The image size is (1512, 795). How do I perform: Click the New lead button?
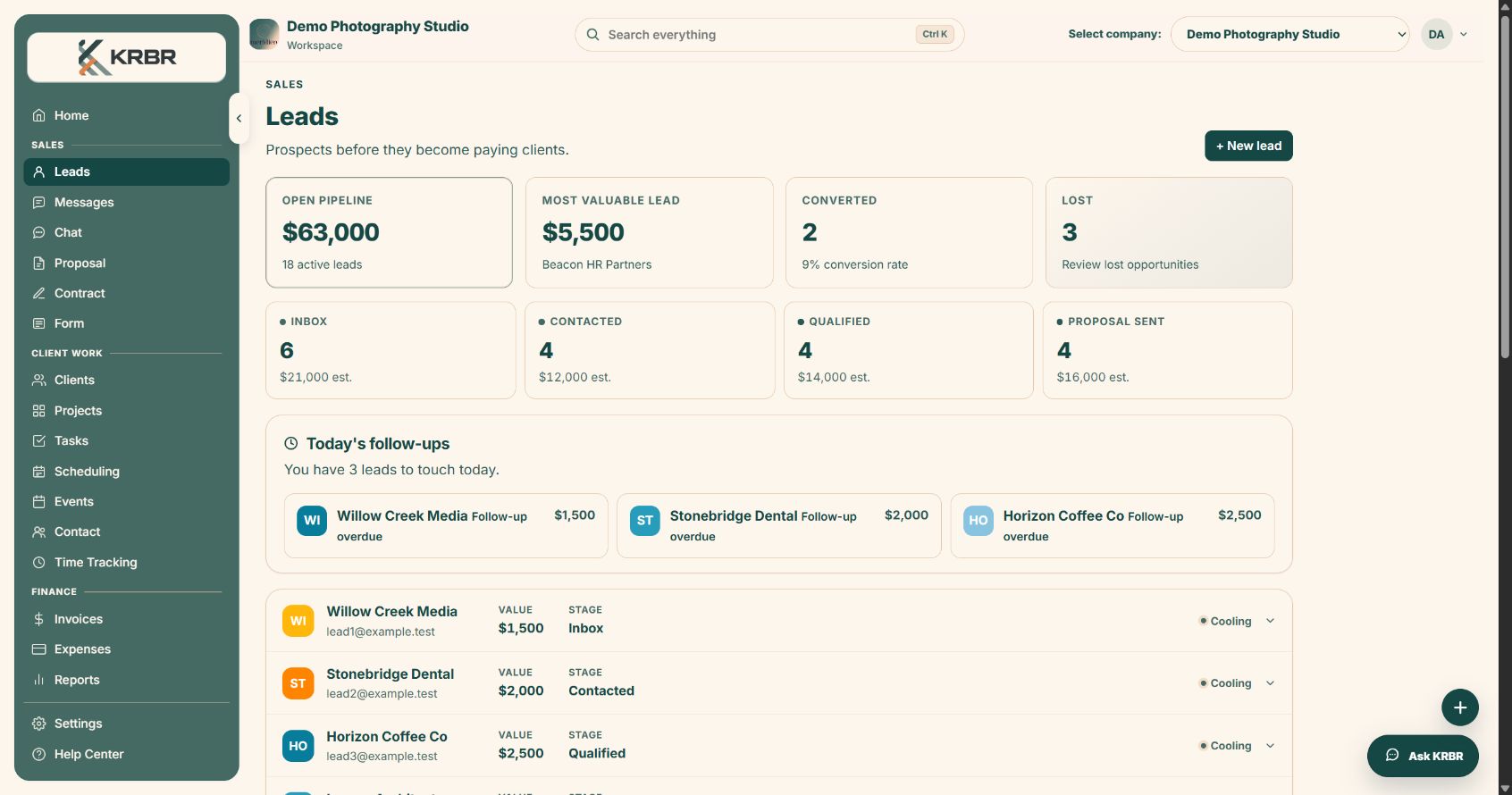(x=1248, y=146)
